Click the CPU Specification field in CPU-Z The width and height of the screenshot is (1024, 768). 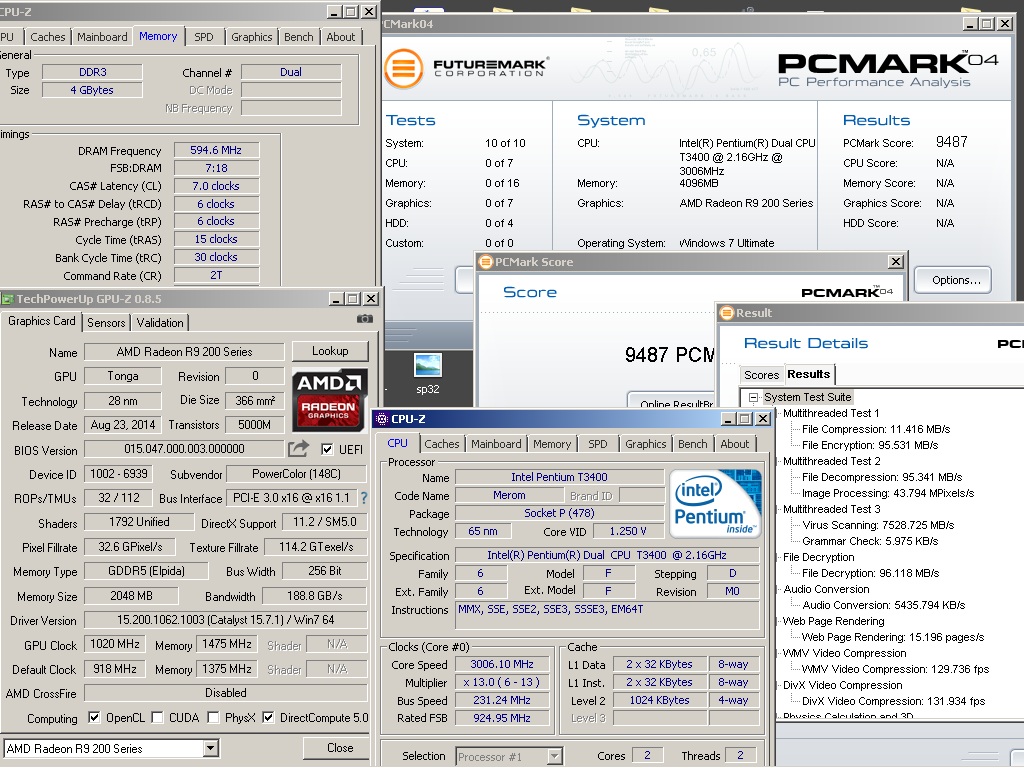coord(607,555)
